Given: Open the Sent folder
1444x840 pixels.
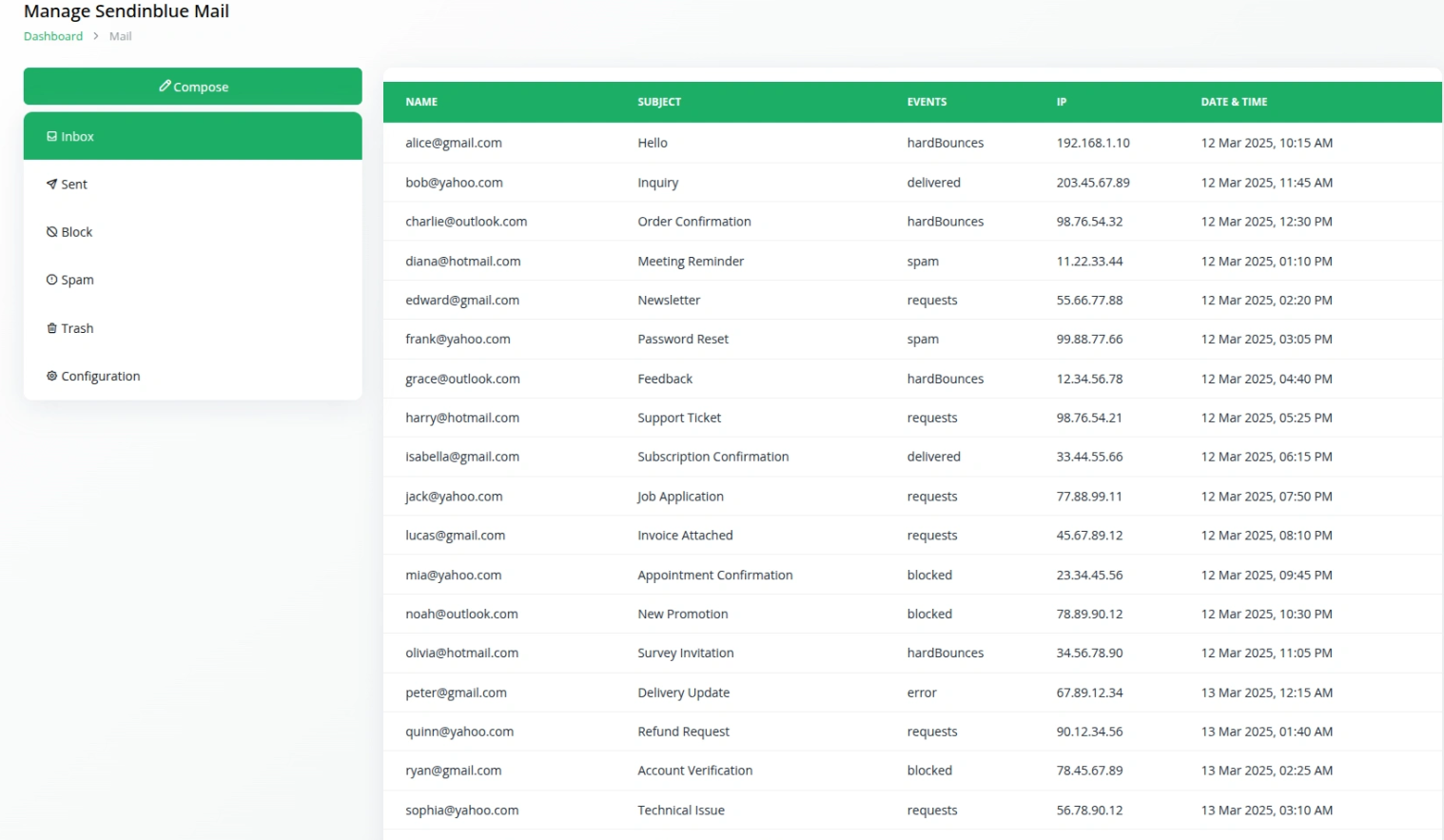Looking at the screenshot, I should 192,184.
